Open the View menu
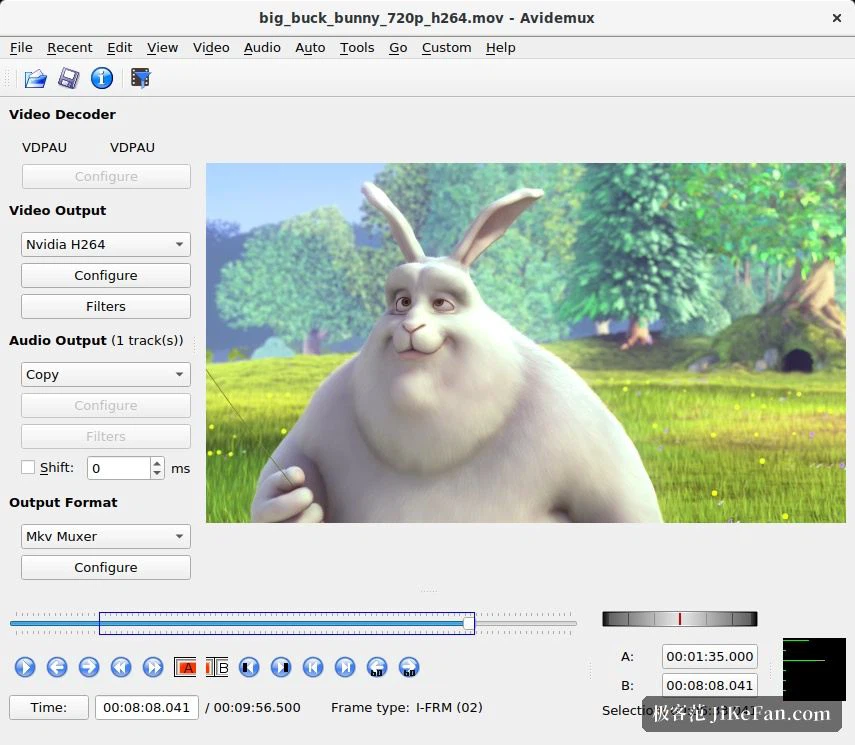Viewport: 855px width, 745px height. [x=162, y=48]
